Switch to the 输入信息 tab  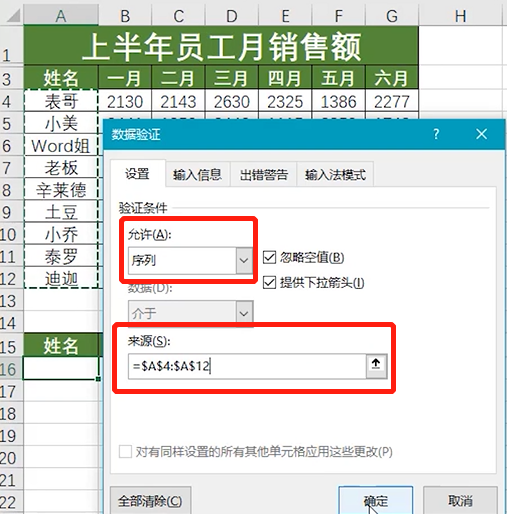point(197,174)
